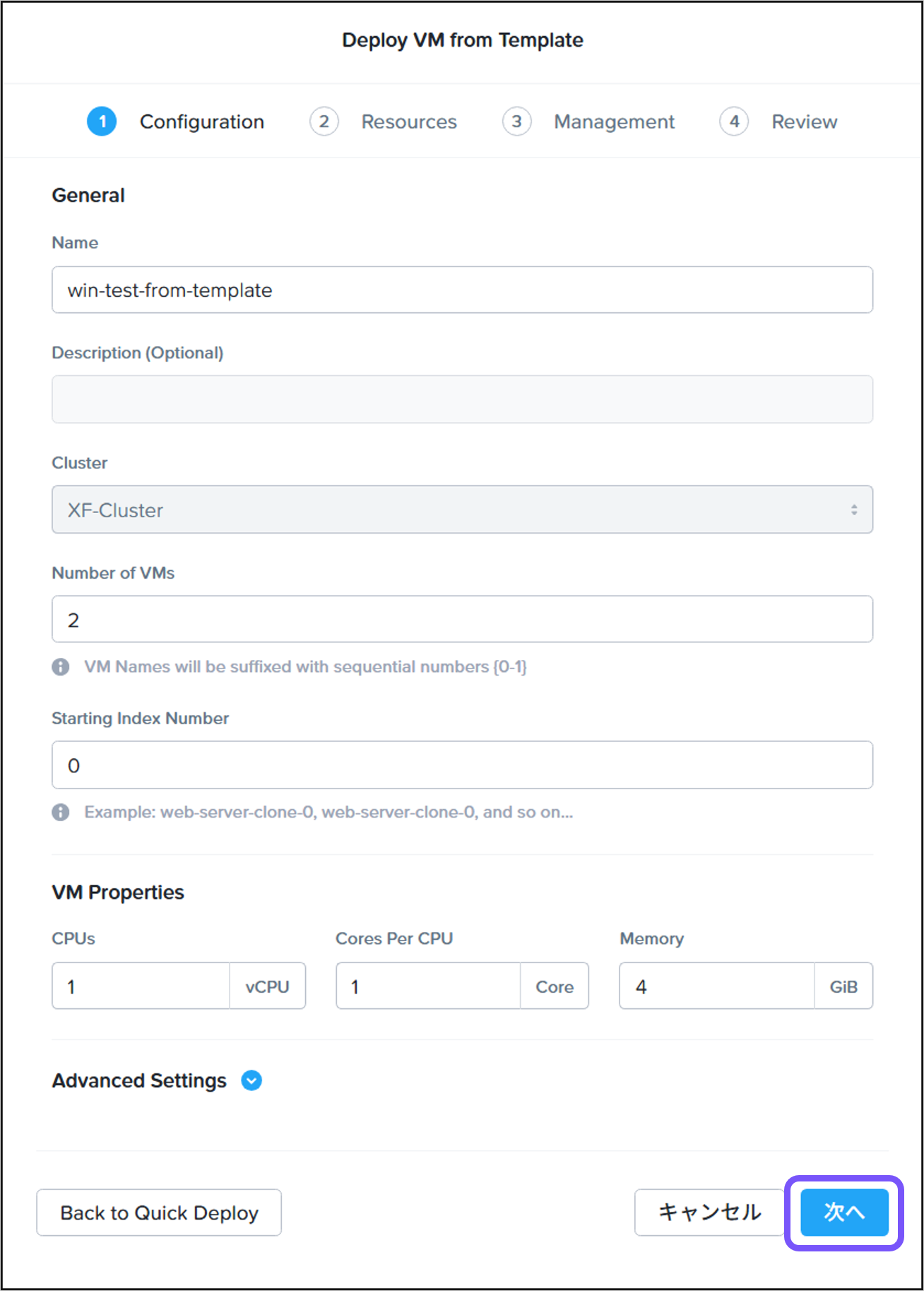Click the Name field containing win-test-from-template
The width and height of the screenshot is (924, 1291).
coord(462,290)
